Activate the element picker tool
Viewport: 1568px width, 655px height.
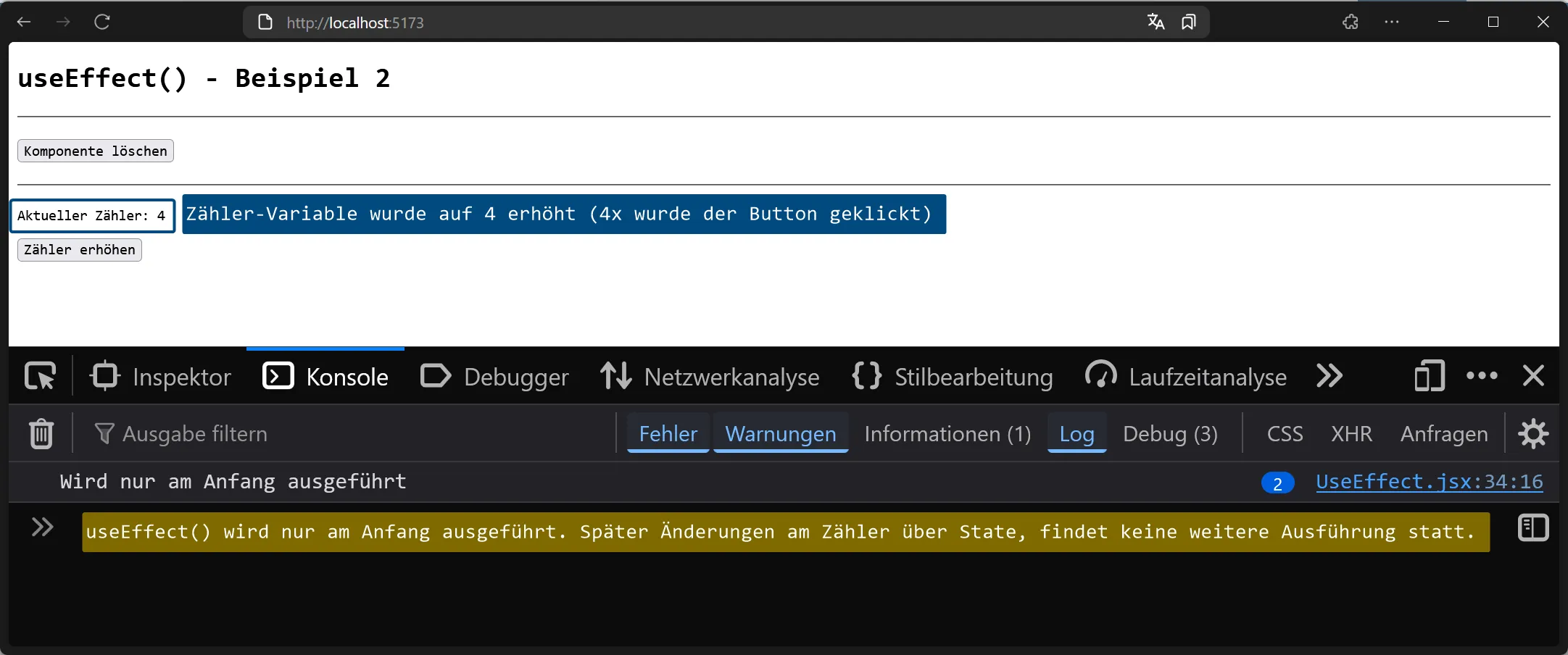pyautogui.click(x=40, y=376)
